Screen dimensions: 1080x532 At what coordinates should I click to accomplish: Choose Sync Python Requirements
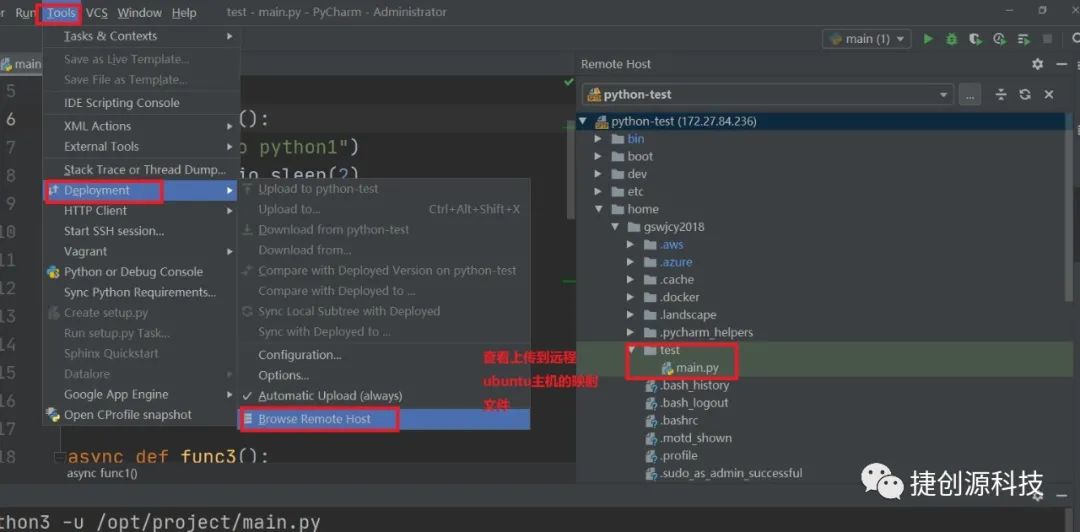tap(141, 292)
